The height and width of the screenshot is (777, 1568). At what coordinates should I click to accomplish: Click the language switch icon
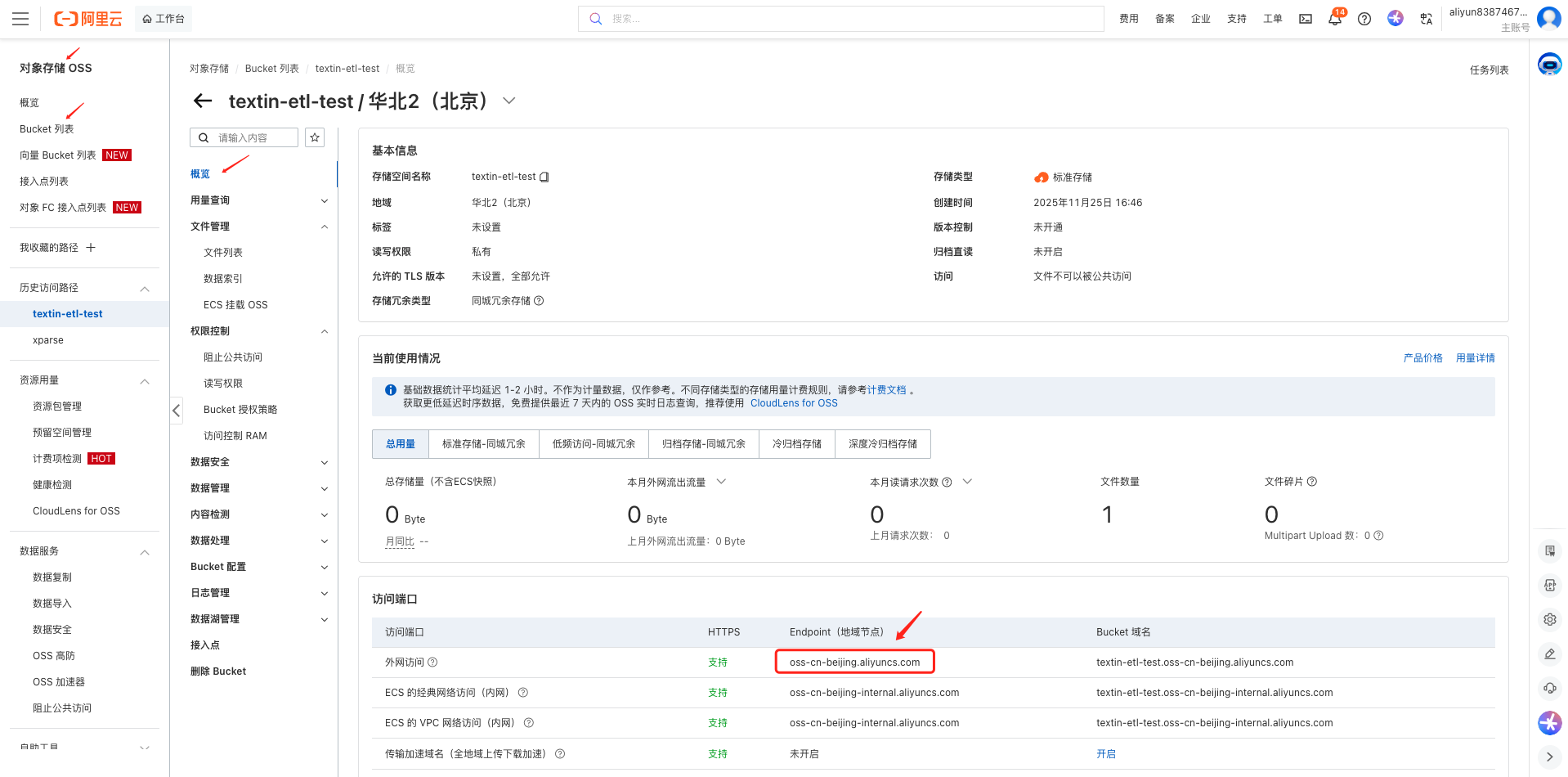coord(1426,19)
